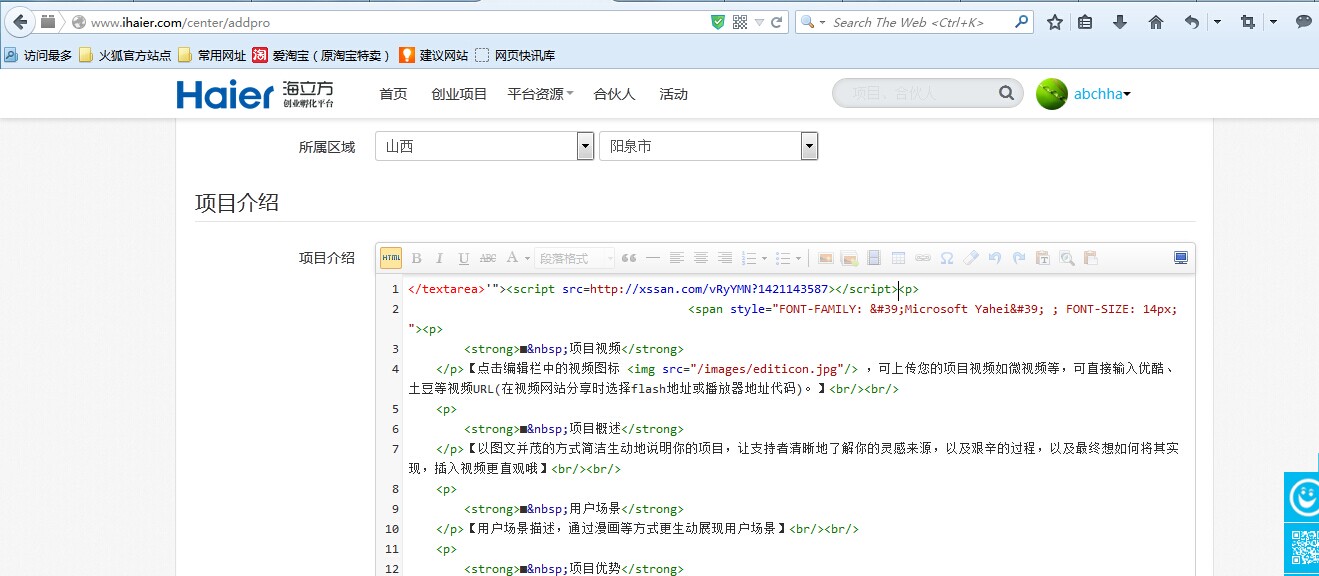Open address bar history dropdown arrow
The image size is (1319, 576).
(759, 22)
